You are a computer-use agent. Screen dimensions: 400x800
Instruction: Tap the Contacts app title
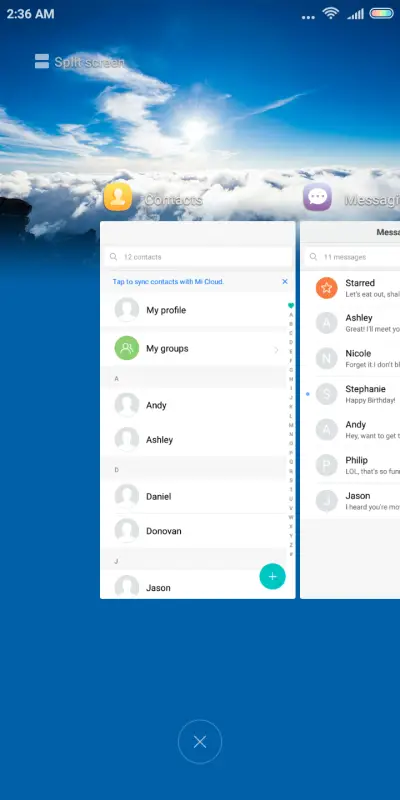(x=173, y=200)
